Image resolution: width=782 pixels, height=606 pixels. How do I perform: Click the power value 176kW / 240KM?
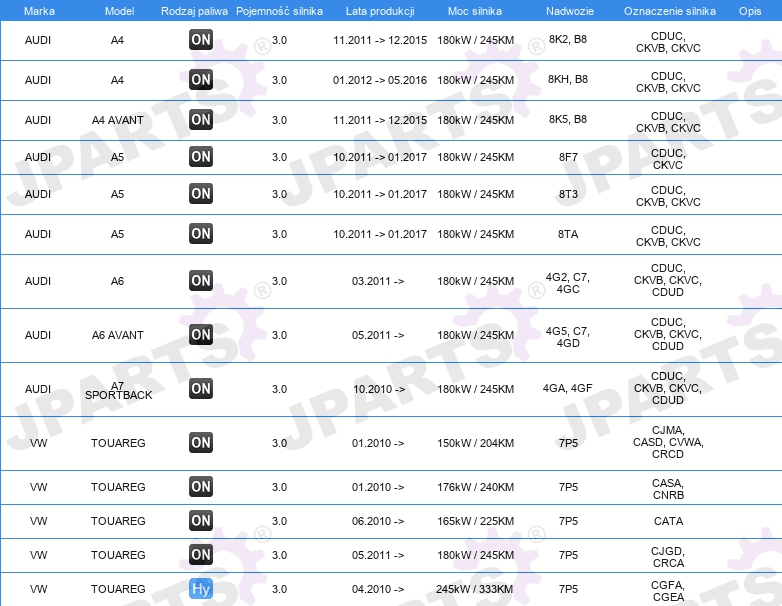point(475,487)
